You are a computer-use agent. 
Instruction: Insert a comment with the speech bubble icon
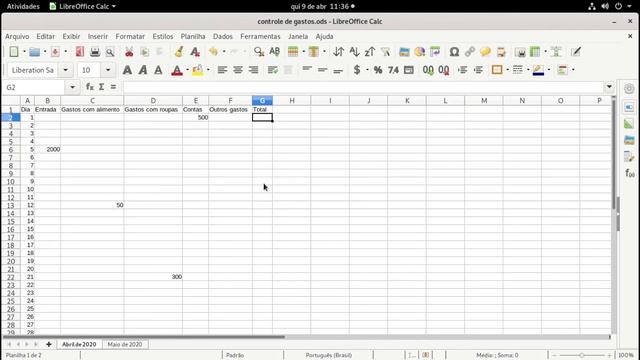point(485,52)
